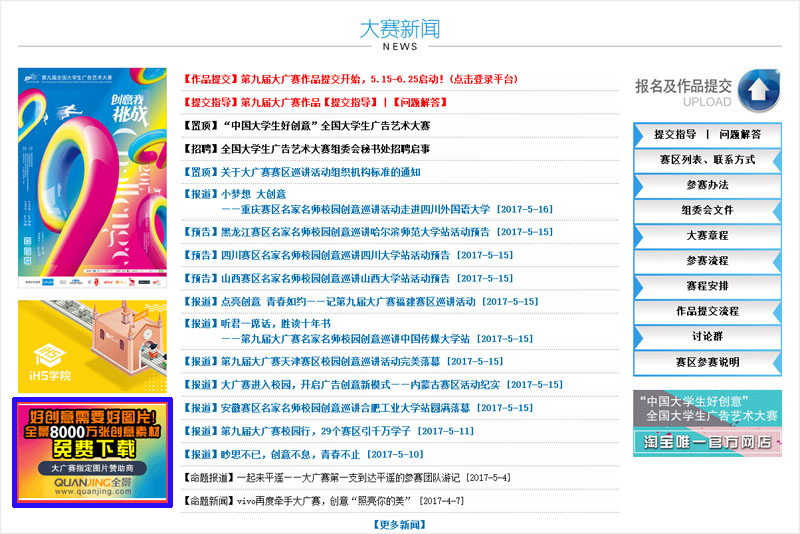800x534 pixels.
Task: Open the red 作品提交 news headline
Action: tap(351, 79)
